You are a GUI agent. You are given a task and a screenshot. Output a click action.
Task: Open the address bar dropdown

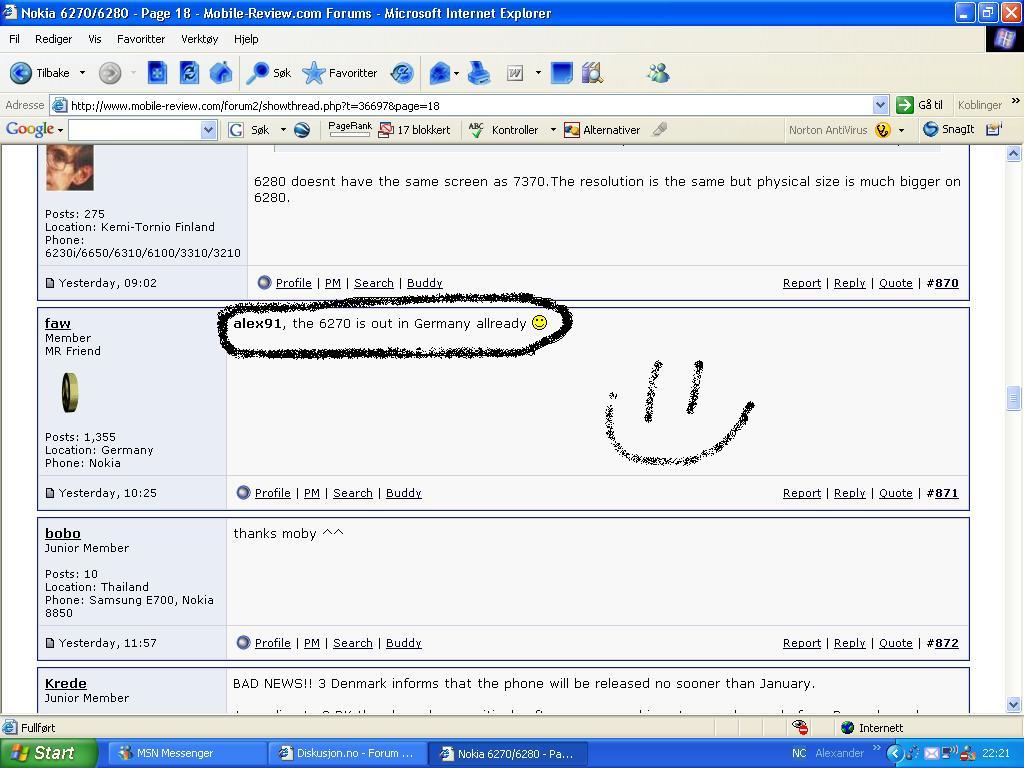880,105
